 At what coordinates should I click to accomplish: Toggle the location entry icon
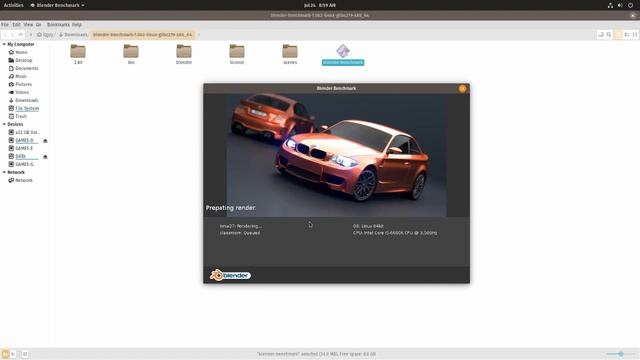[x=601, y=35]
